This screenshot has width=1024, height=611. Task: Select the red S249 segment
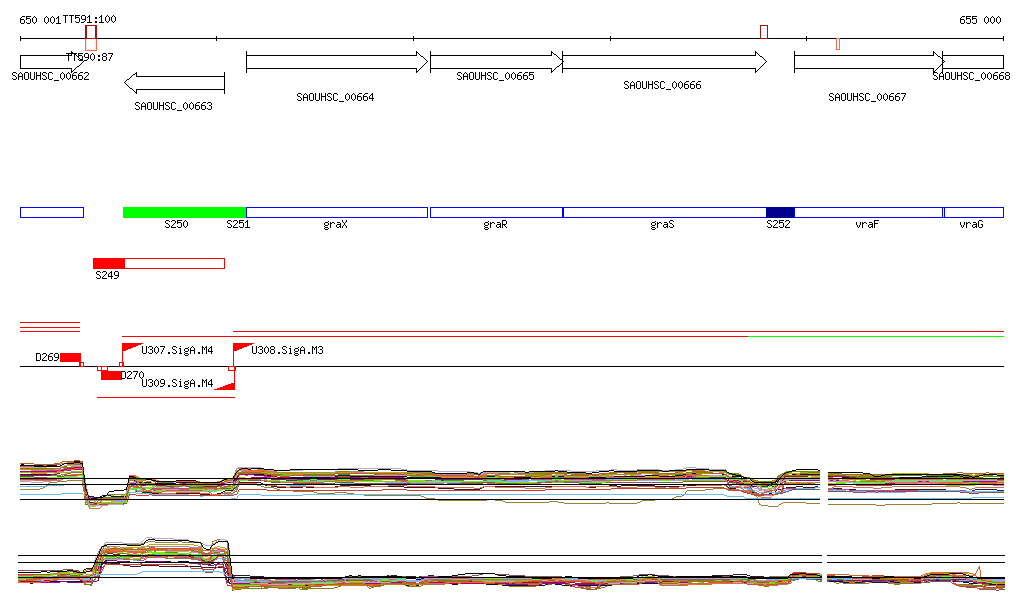pyautogui.click(x=108, y=263)
